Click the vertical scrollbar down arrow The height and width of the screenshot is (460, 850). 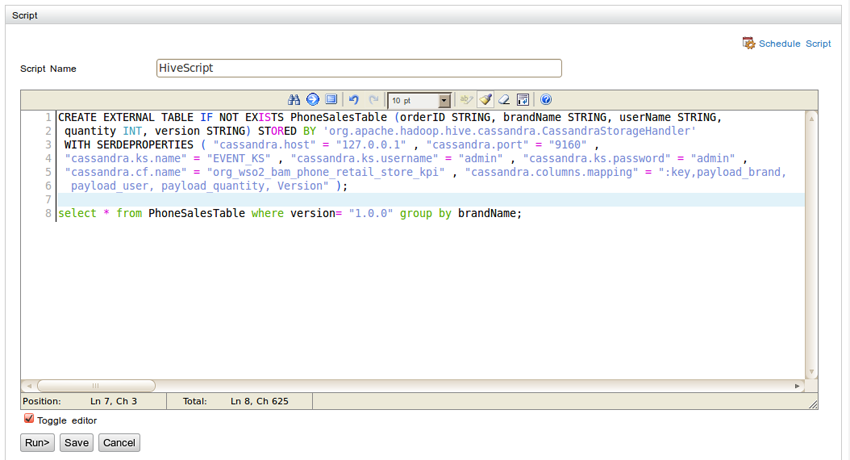[812, 372]
